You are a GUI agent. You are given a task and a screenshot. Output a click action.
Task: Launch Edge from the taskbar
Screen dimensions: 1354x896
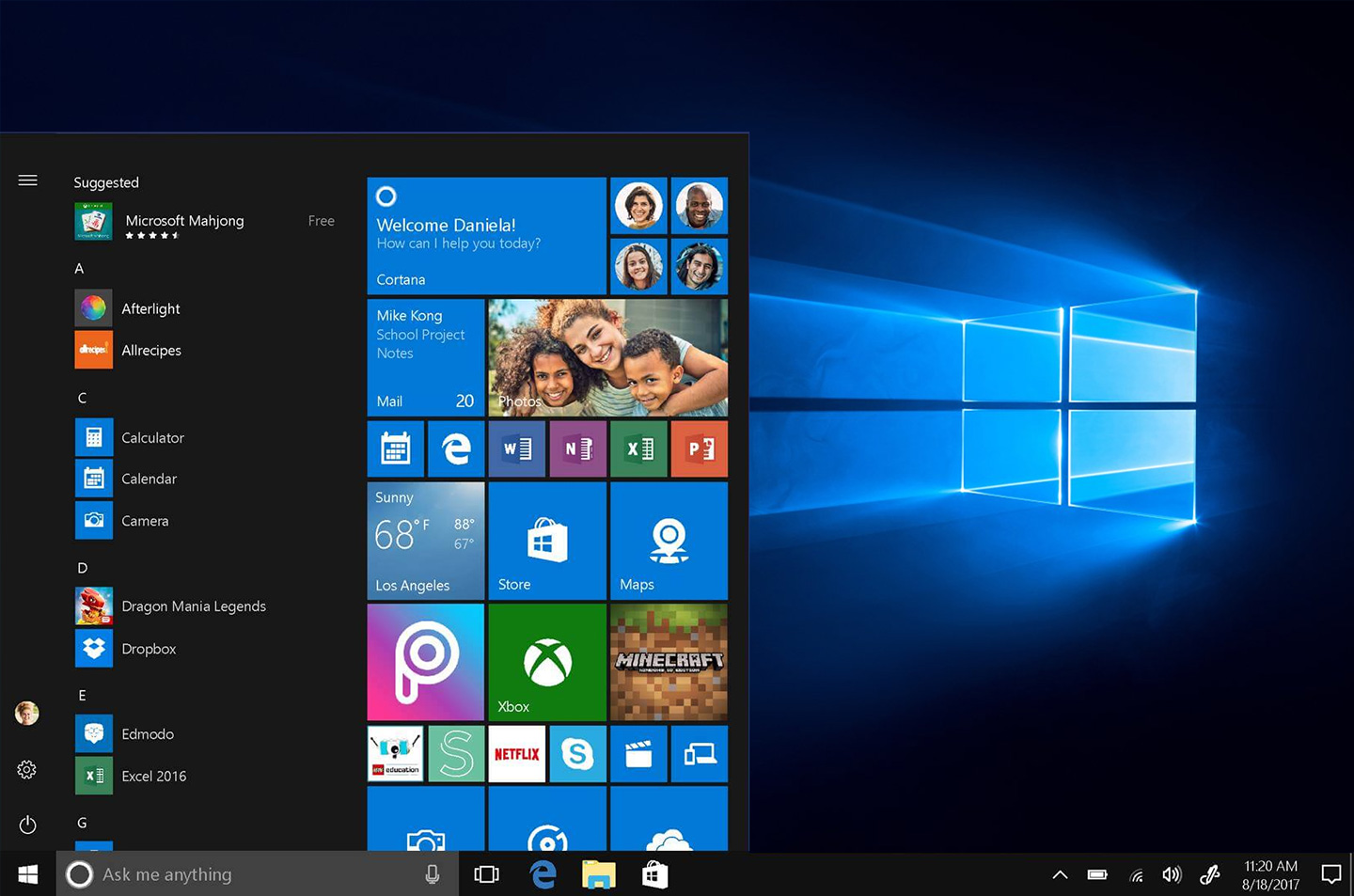[543, 874]
